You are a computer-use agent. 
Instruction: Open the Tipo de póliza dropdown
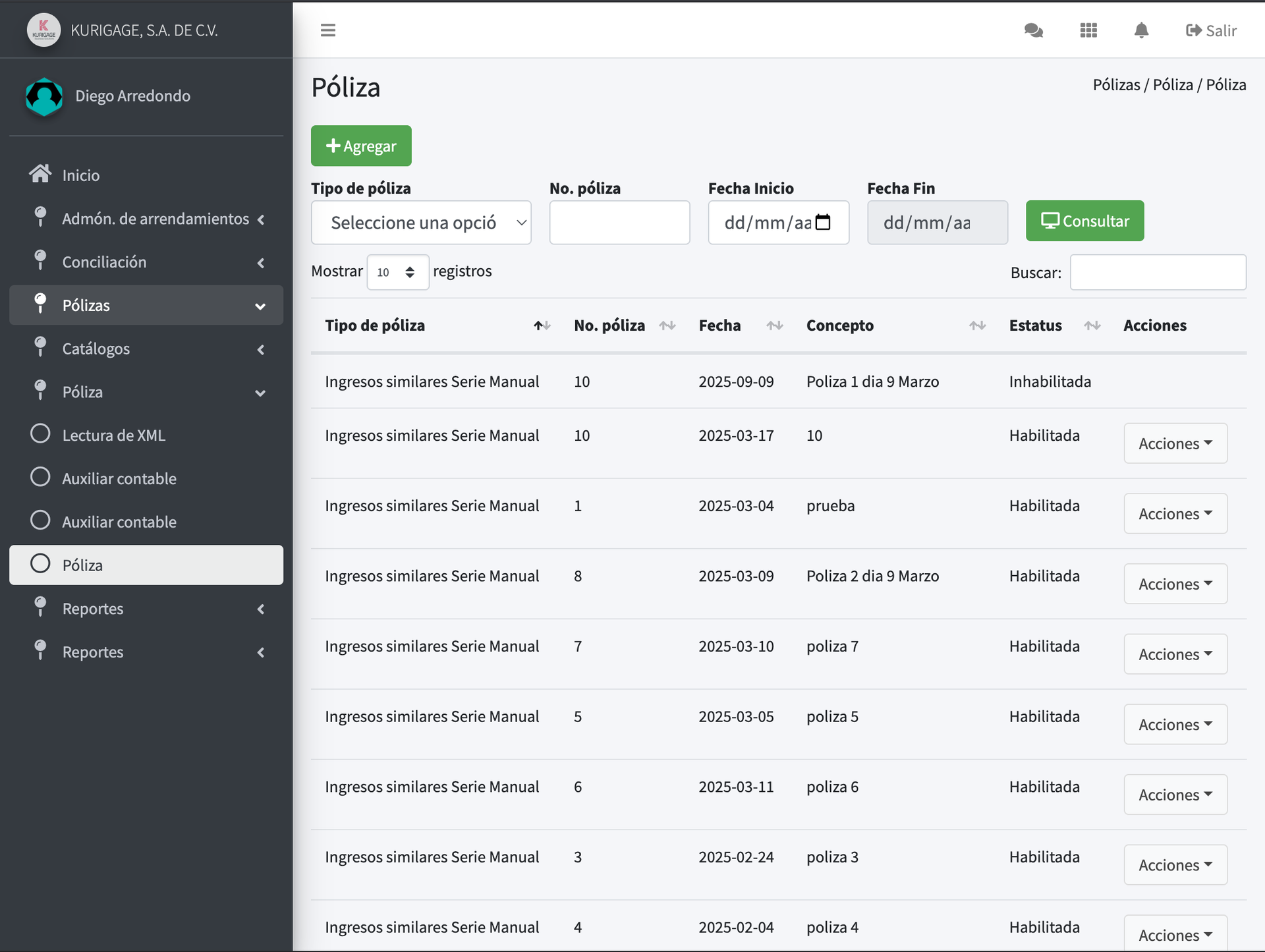(421, 223)
